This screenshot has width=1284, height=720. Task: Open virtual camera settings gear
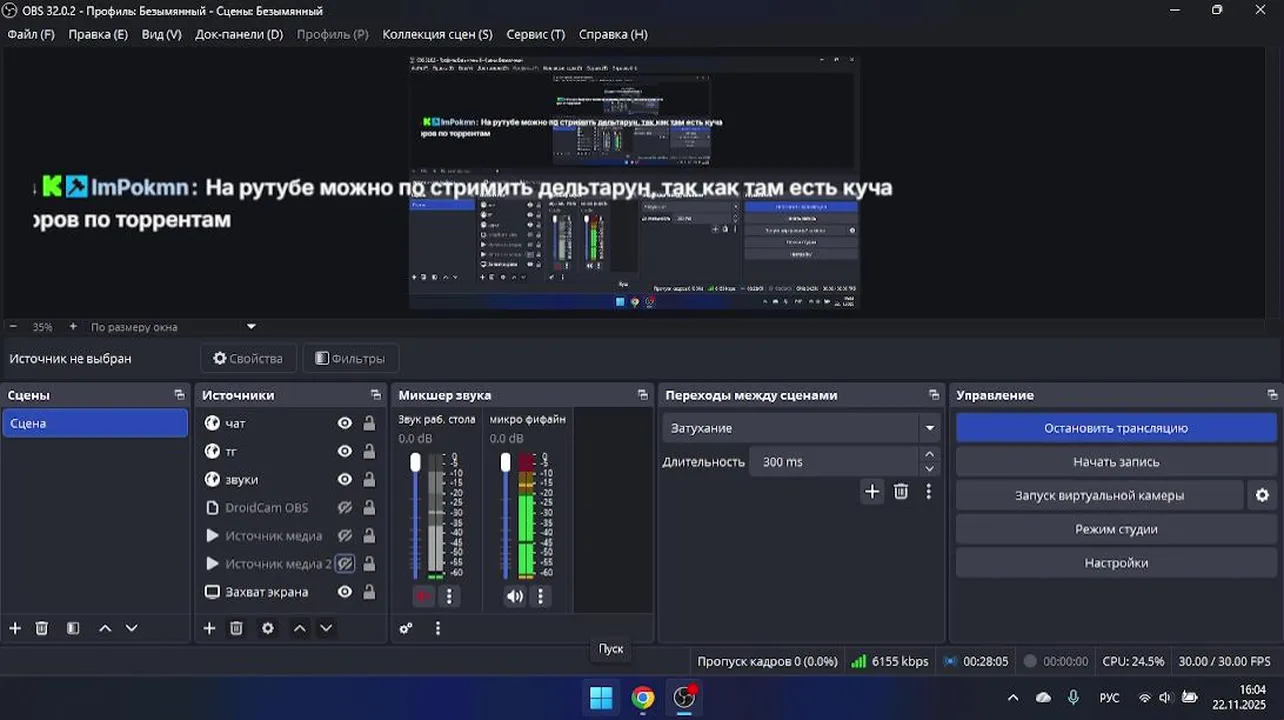(1262, 495)
